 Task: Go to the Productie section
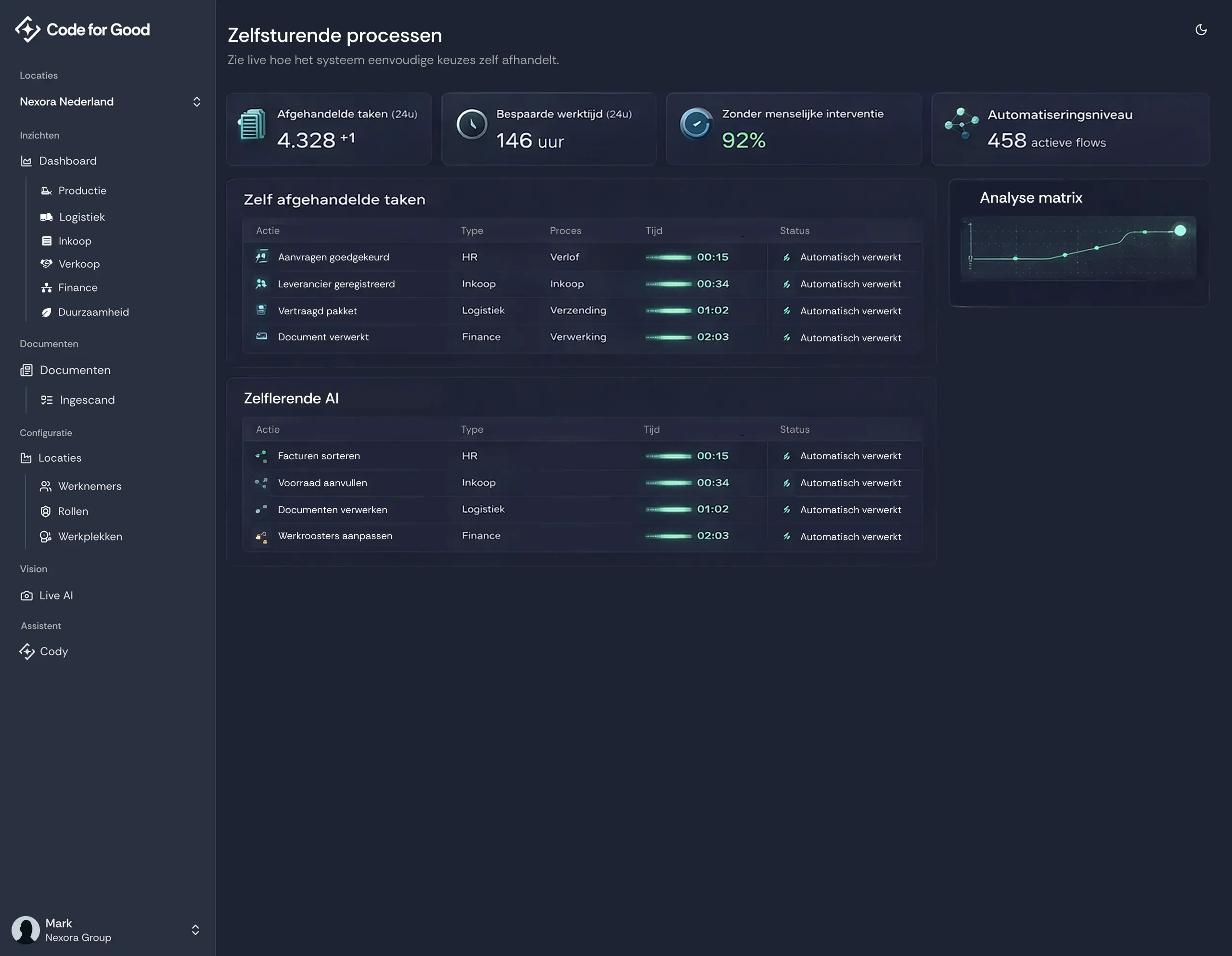[x=82, y=191]
